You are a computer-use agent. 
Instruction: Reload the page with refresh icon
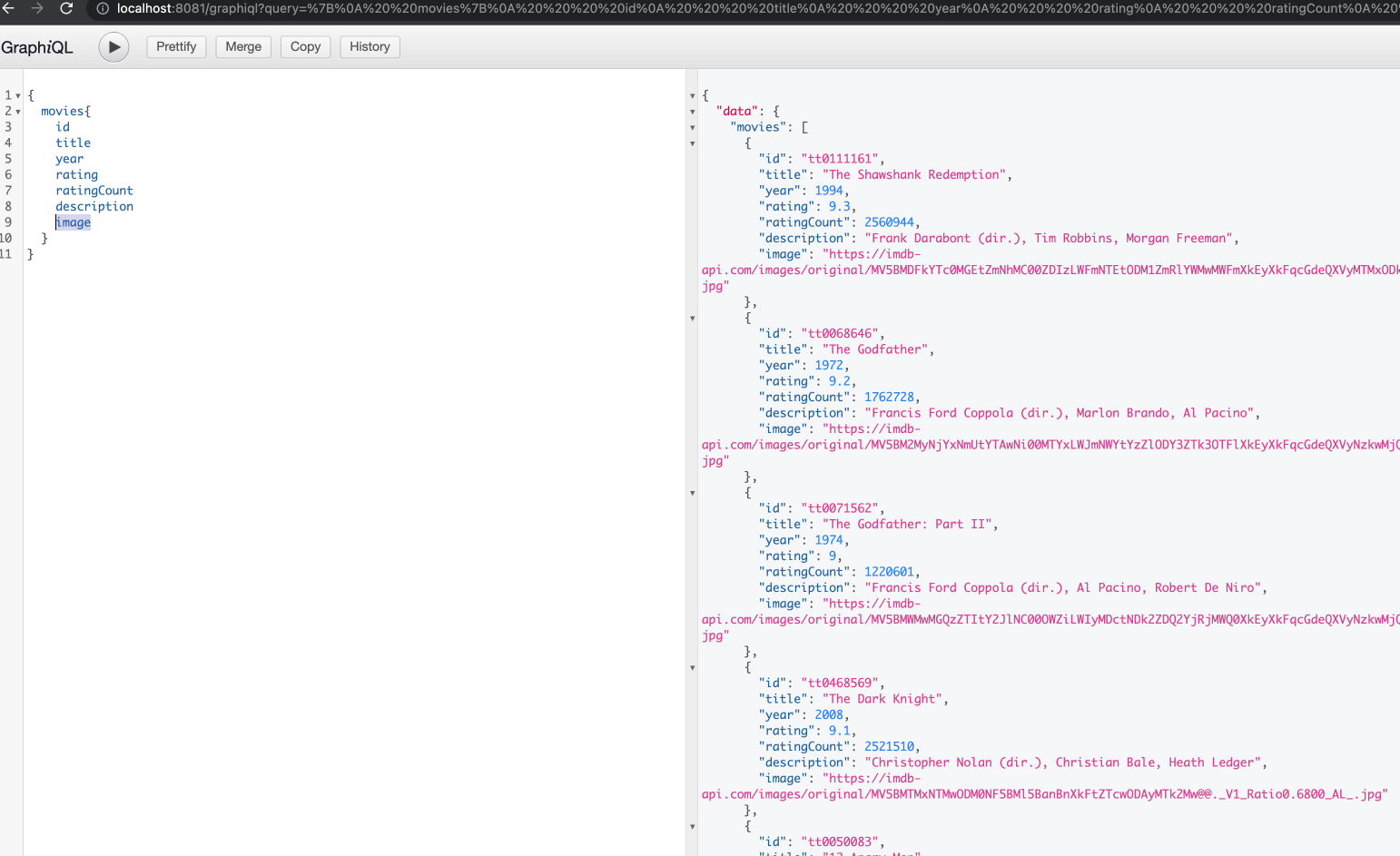click(66, 8)
